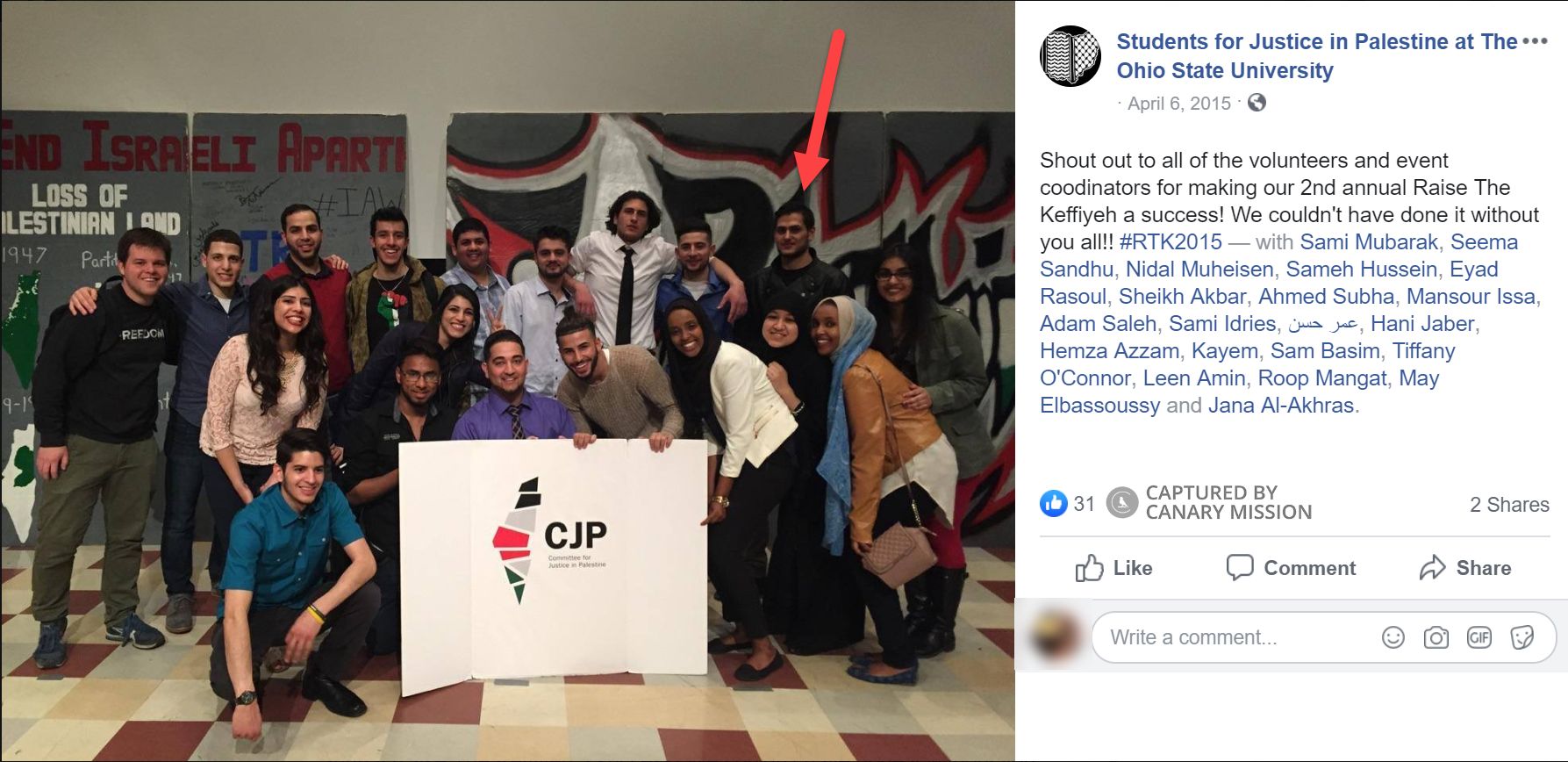This screenshot has height=762, width=1568.
Task: Click the group photo to enlarge
Action: pos(507,381)
